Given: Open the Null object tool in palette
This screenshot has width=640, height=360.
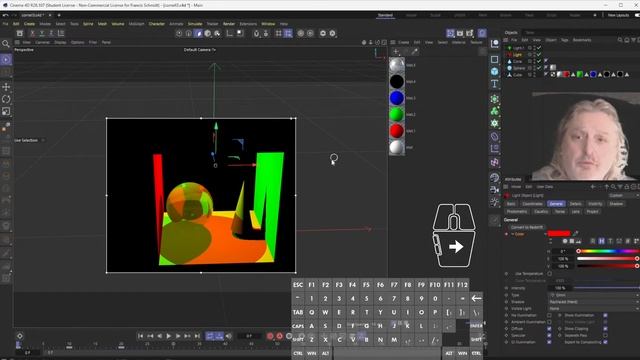Looking at the screenshot, I should pos(495,44).
